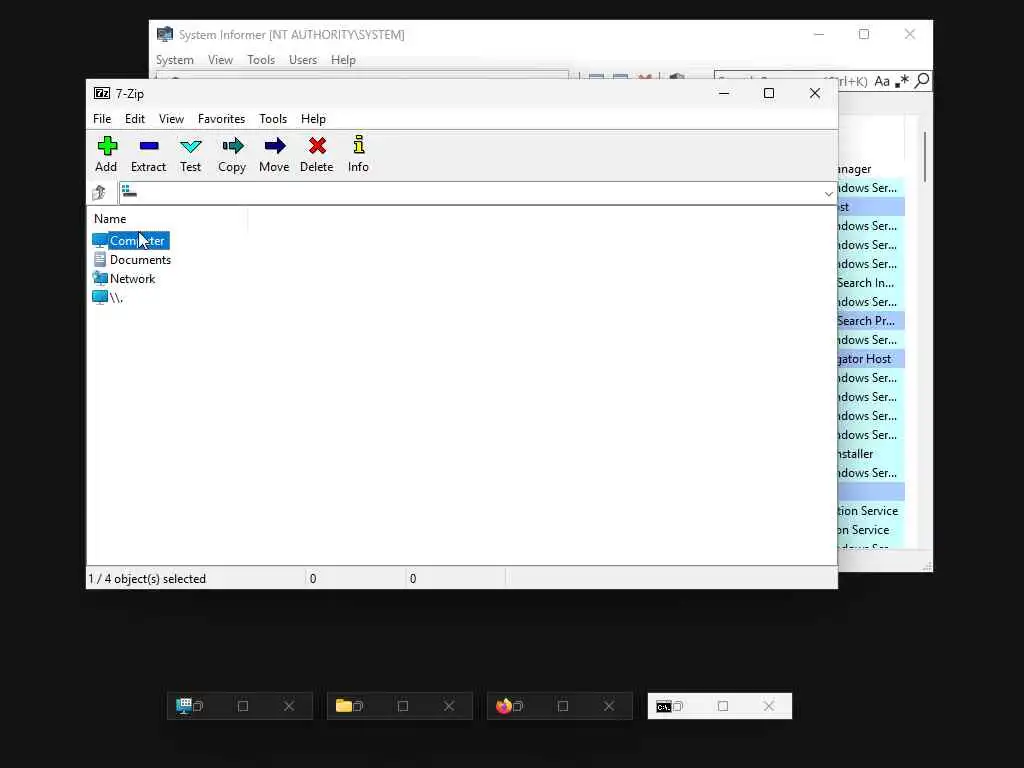This screenshot has width=1024, height=768.
Task: Toggle the regex '.*' search option
Action: tap(902, 81)
